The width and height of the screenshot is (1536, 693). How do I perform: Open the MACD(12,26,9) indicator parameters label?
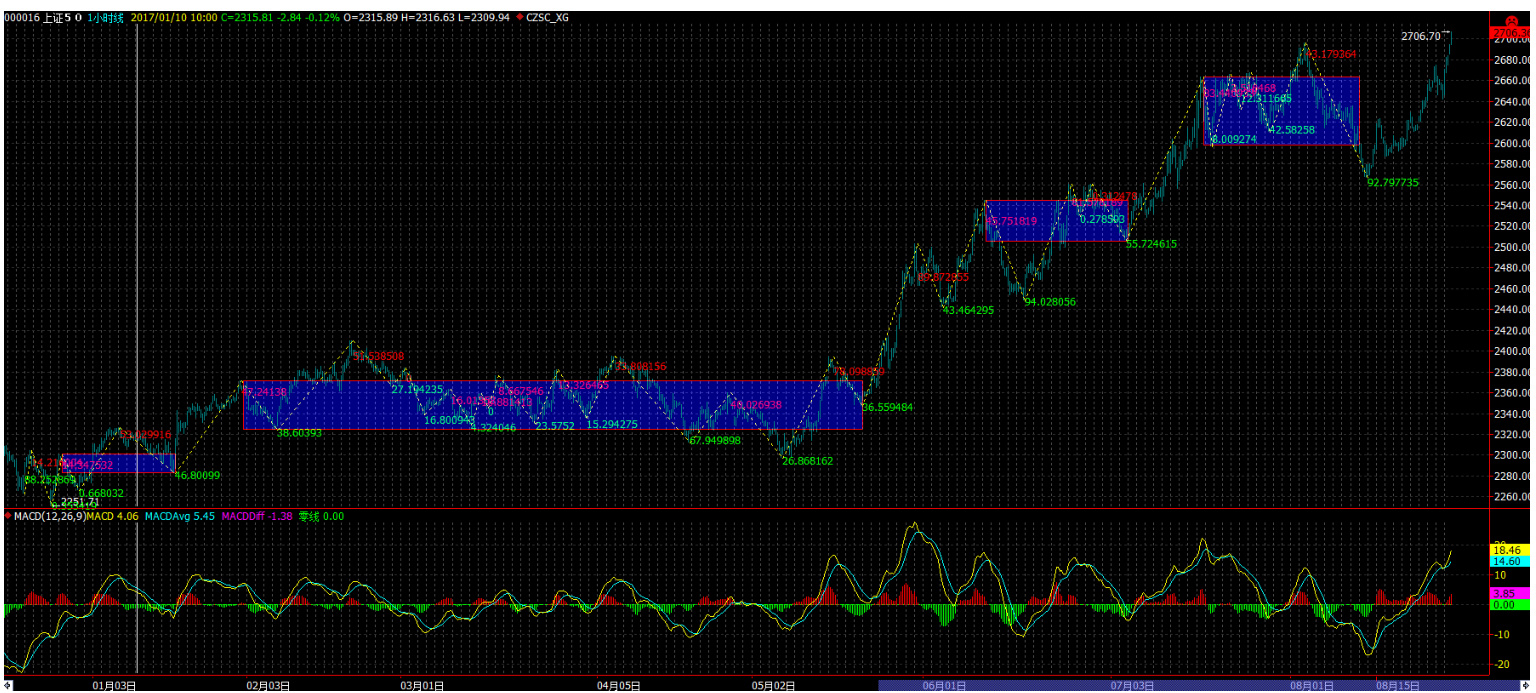49,516
